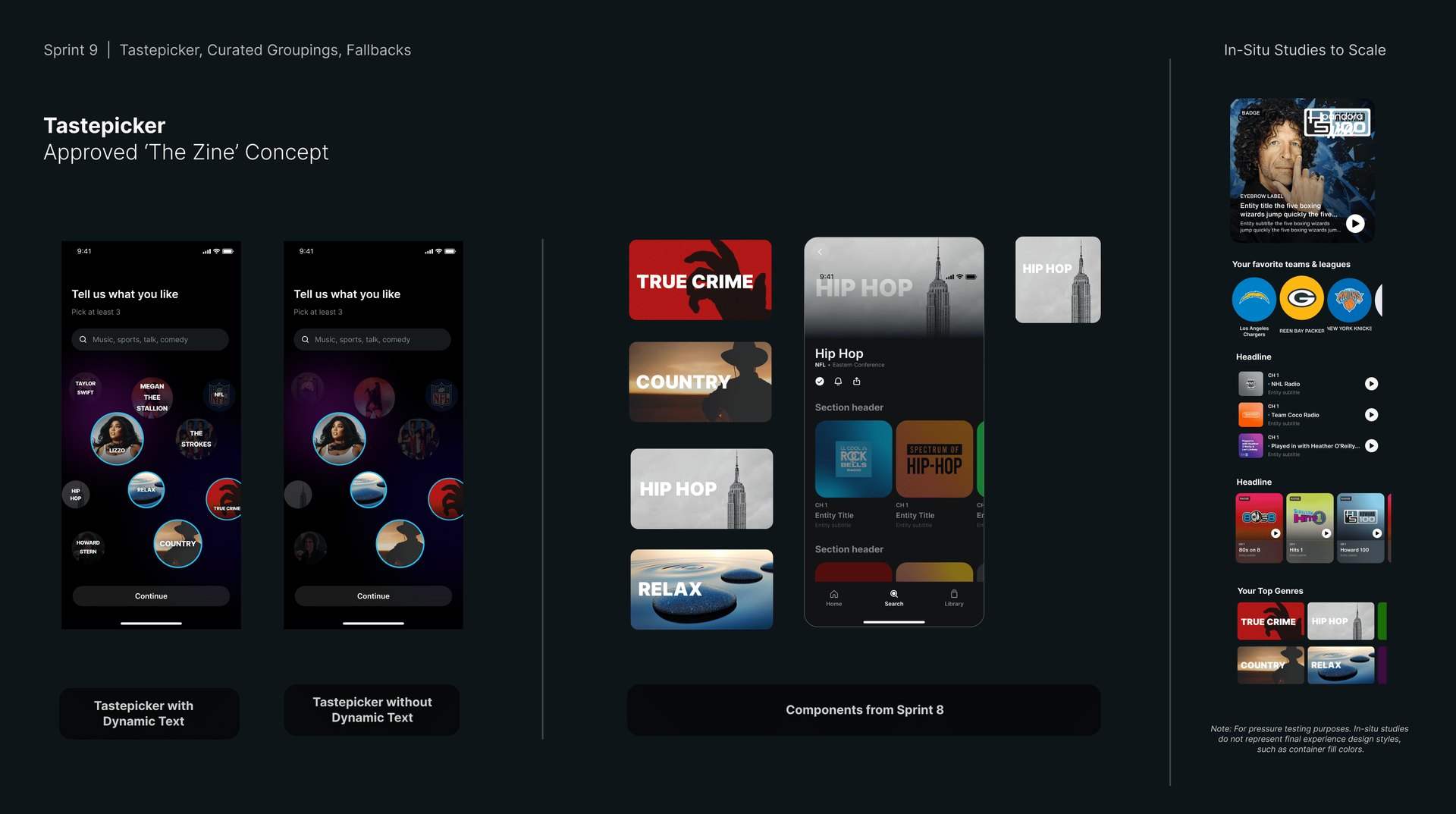1456x814 pixels.
Task: Tap the bell notification icon under Hip Hop
Action: point(838,382)
